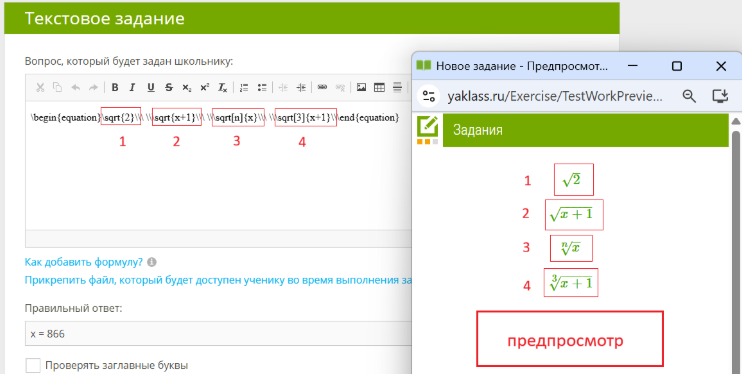Image resolution: width=742 pixels, height=374 pixels.
Task: Click the 'Текстовое задание' header title
Action: tap(105, 18)
